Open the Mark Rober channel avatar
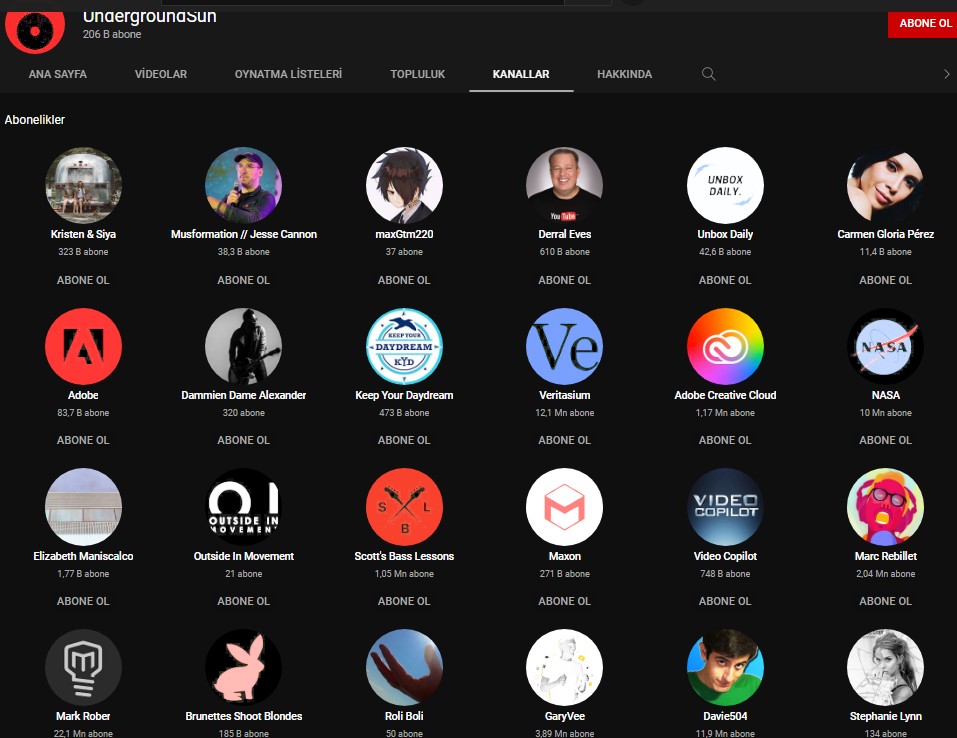The image size is (957, 738). tap(84, 667)
